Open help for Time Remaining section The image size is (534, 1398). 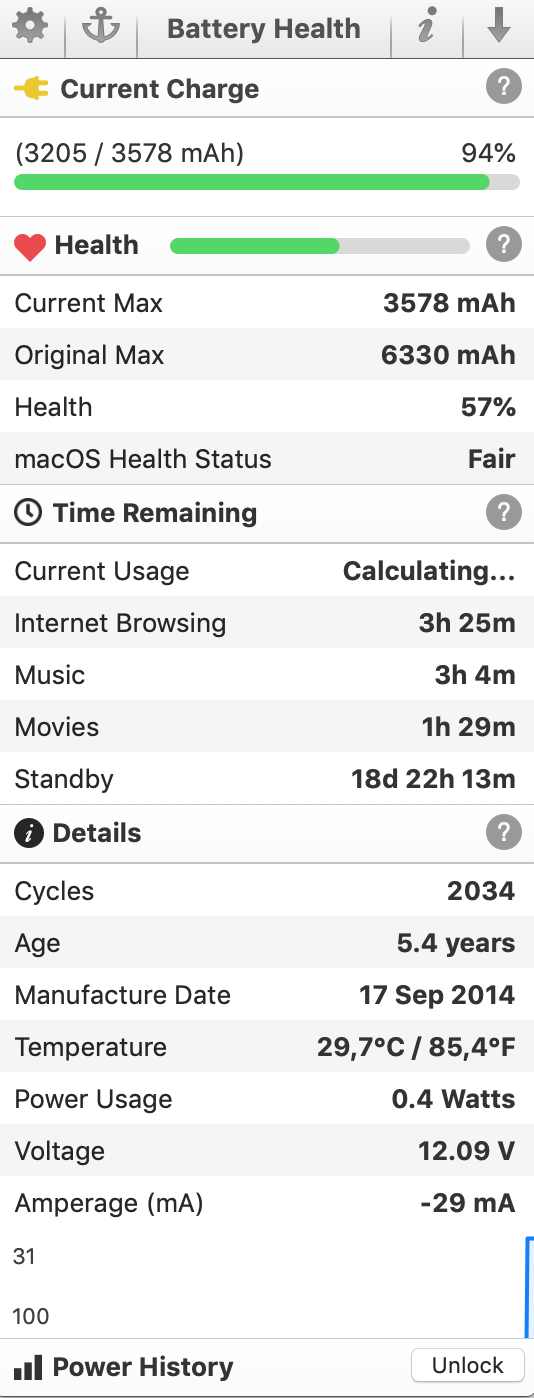[504, 512]
